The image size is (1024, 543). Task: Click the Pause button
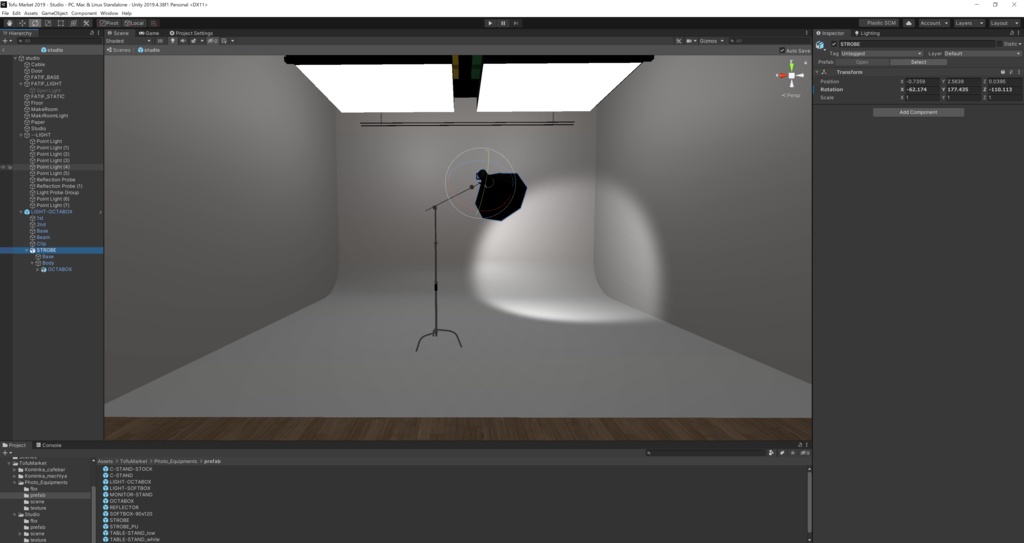(x=503, y=23)
